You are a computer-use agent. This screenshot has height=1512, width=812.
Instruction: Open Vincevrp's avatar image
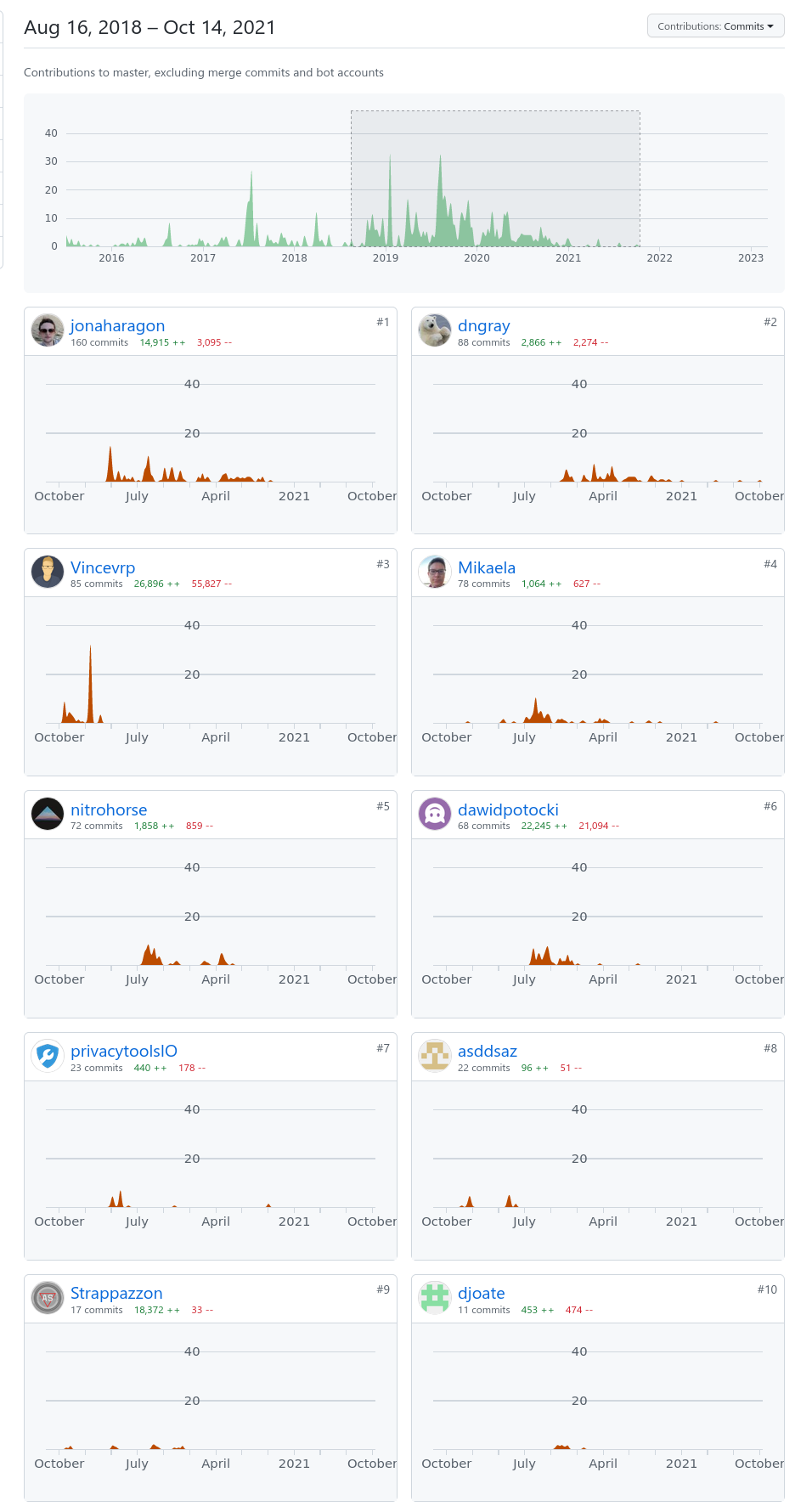coord(48,572)
